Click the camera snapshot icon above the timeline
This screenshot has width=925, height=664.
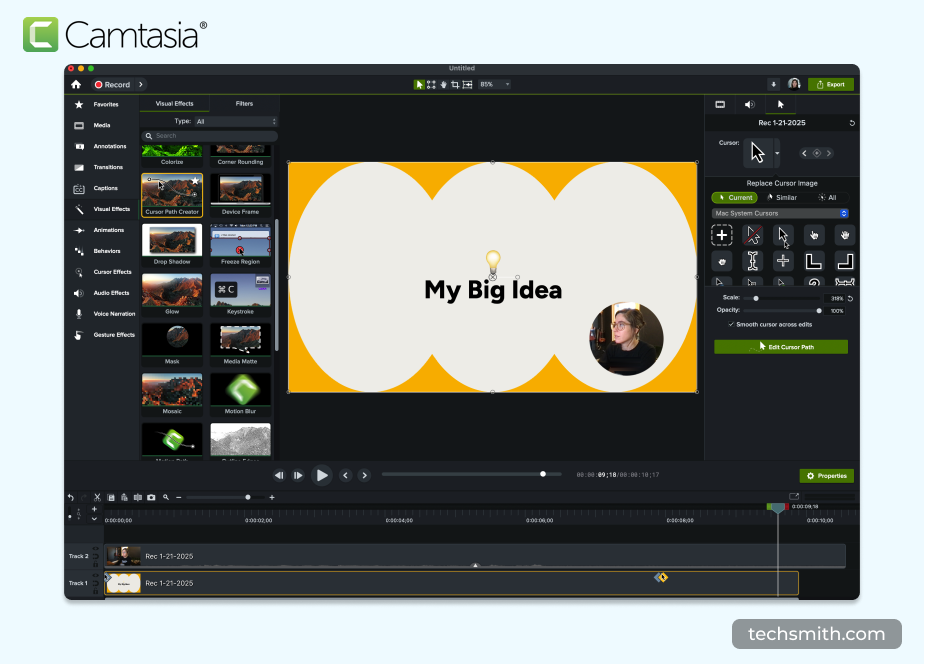[x=151, y=497]
